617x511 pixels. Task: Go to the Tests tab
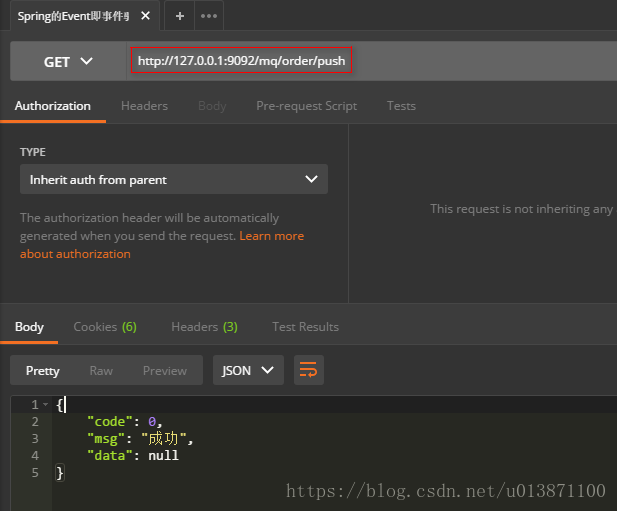(x=401, y=106)
